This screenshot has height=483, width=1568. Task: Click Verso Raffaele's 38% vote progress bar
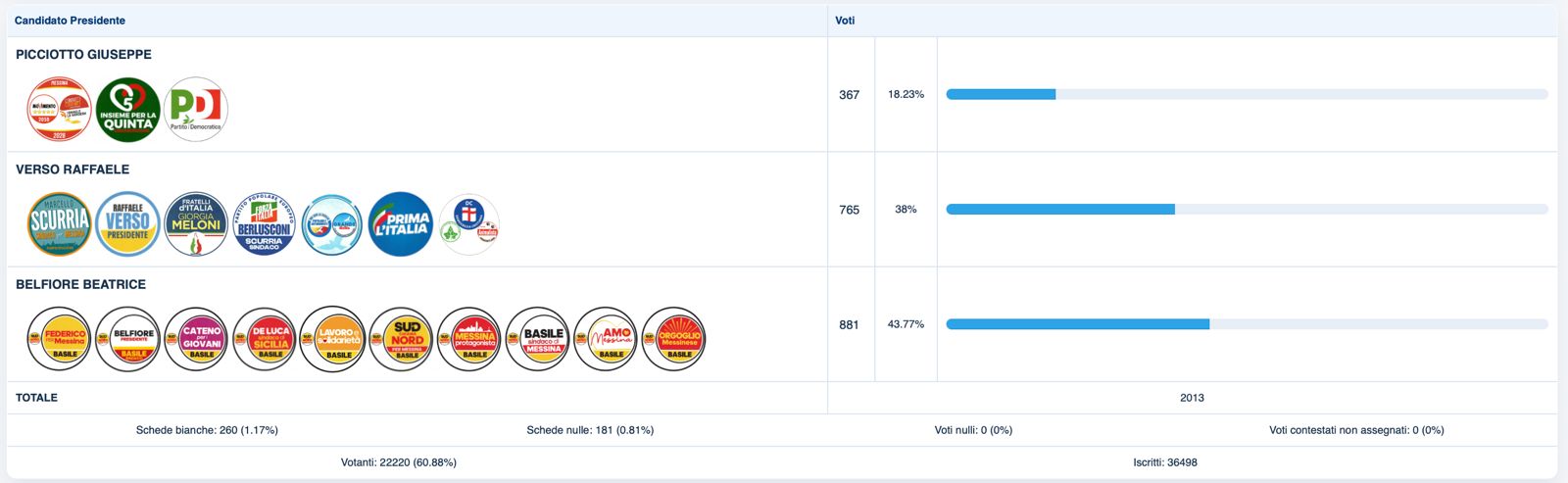click(1247, 209)
